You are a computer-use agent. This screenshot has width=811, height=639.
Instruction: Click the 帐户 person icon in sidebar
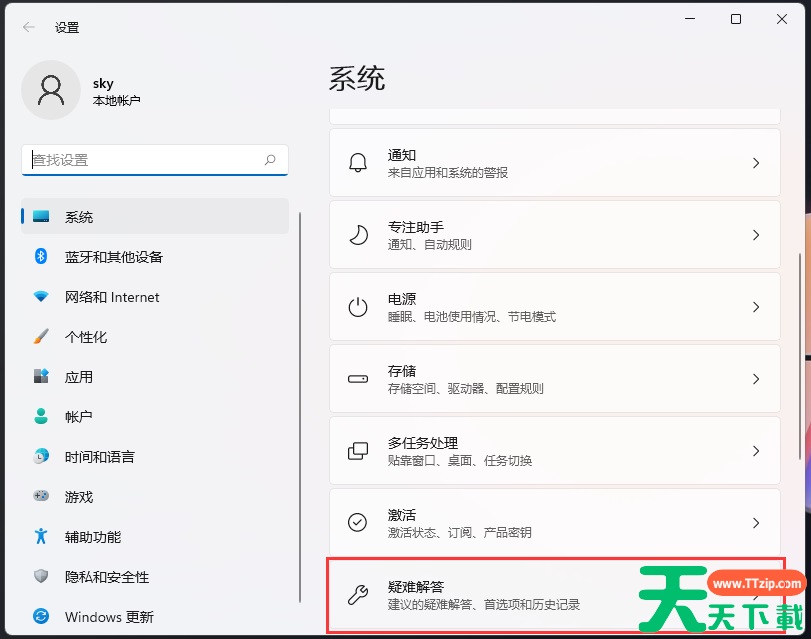click(41, 416)
